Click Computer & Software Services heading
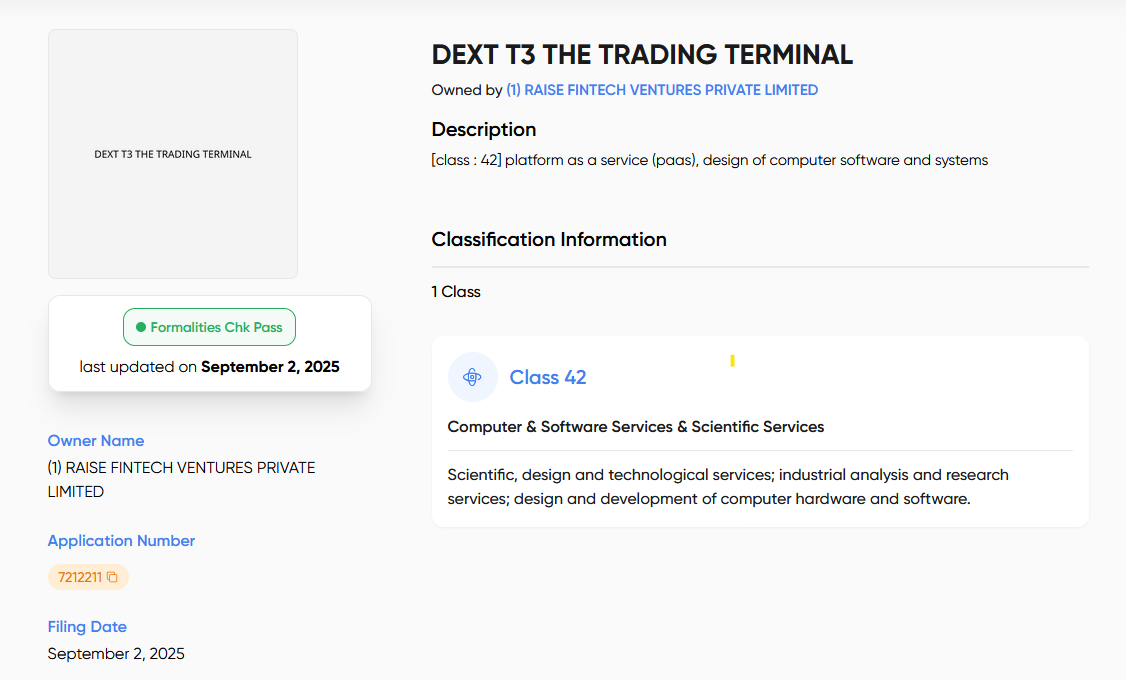The height and width of the screenshot is (680, 1126). (x=635, y=427)
